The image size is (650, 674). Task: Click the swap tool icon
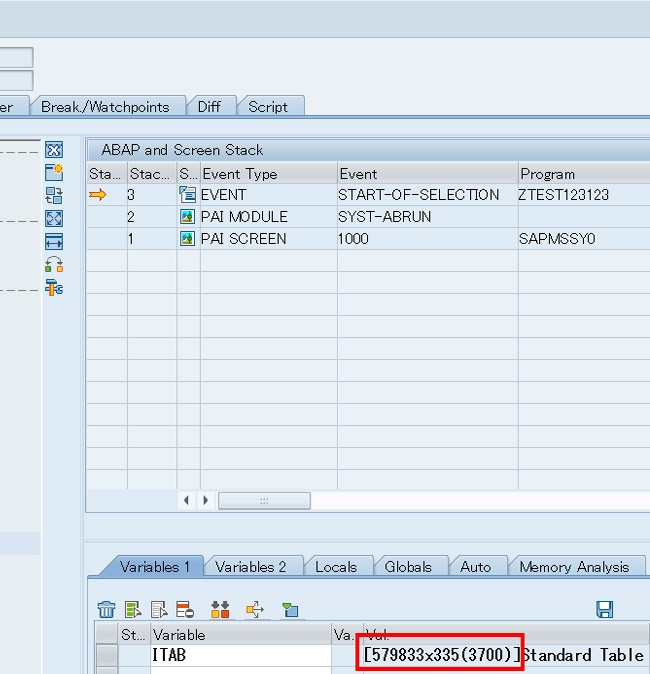pyautogui.click(x=54, y=195)
